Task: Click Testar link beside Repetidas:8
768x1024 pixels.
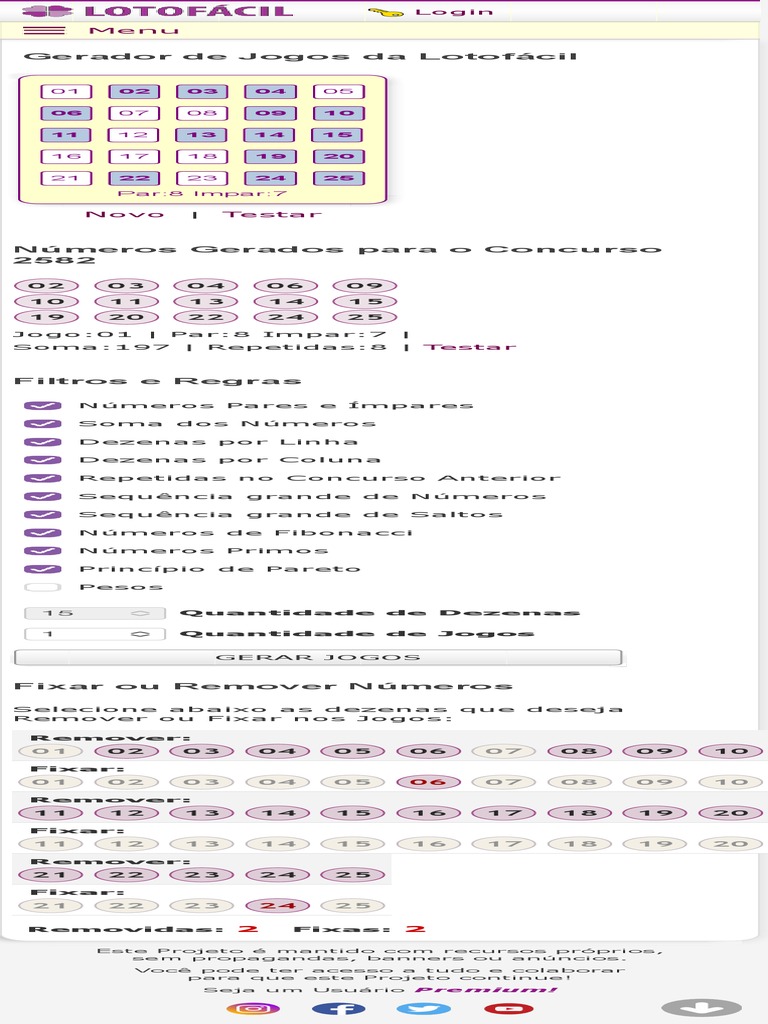Action: point(470,347)
